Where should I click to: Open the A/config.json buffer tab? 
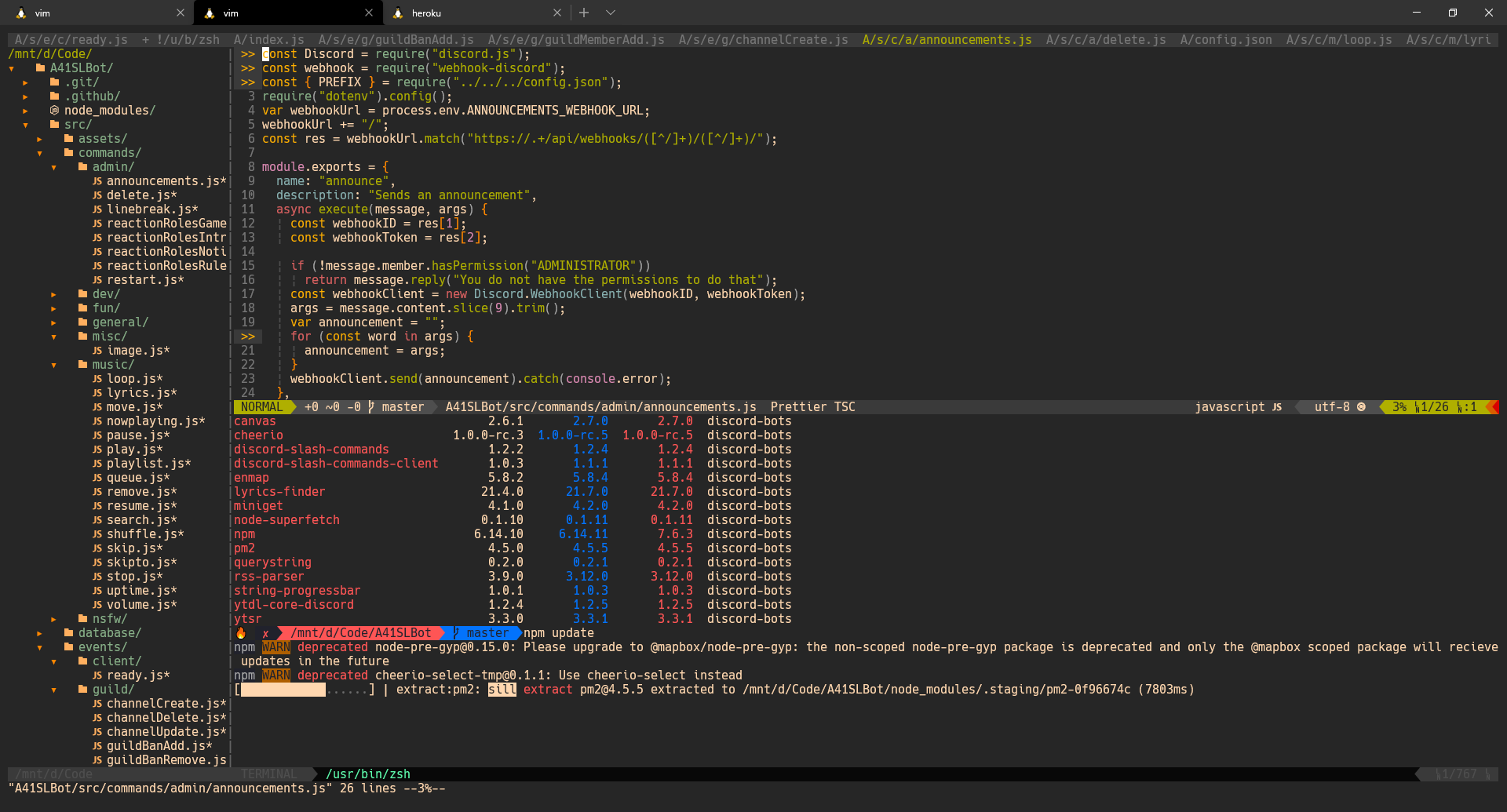pyautogui.click(x=1226, y=40)
